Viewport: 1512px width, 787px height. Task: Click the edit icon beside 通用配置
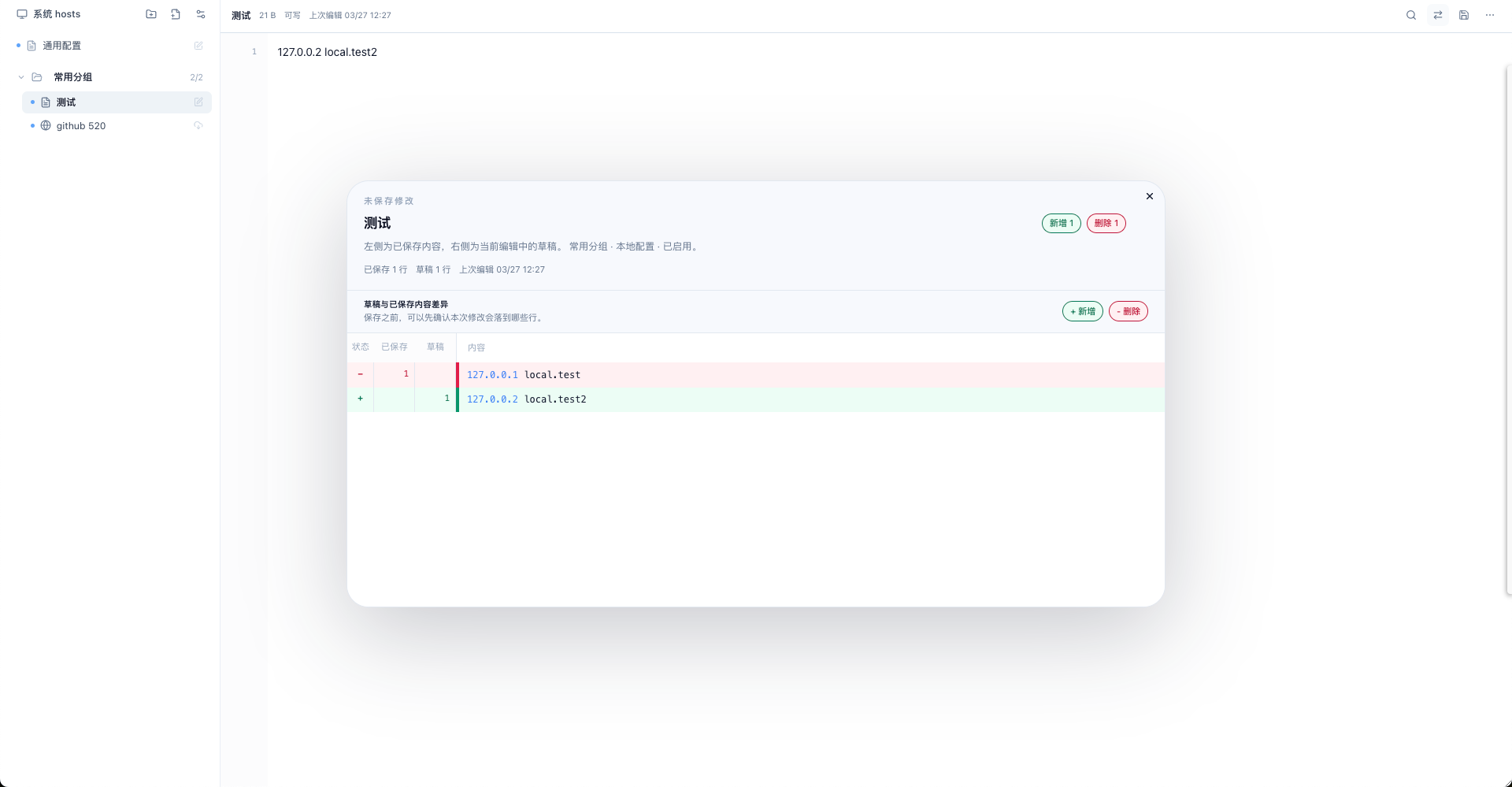coord(198,46)
